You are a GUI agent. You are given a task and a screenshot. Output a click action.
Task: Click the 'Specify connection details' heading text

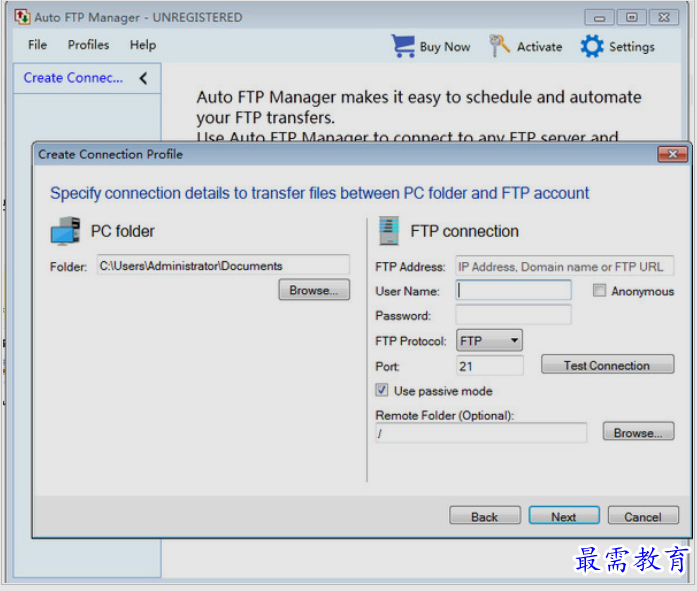coord(319,193)
